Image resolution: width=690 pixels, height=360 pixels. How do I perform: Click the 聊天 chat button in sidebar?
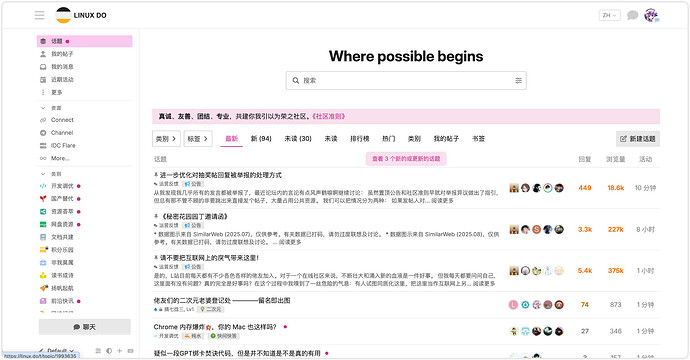pyautogui.click(x=84, y=327)
